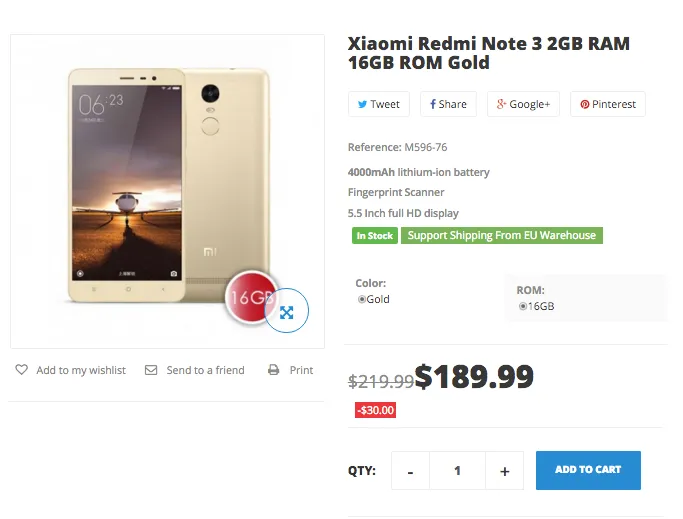Select the 16GB ROM radio button
This screenshot has width=683, height=519.
(523, 306)
